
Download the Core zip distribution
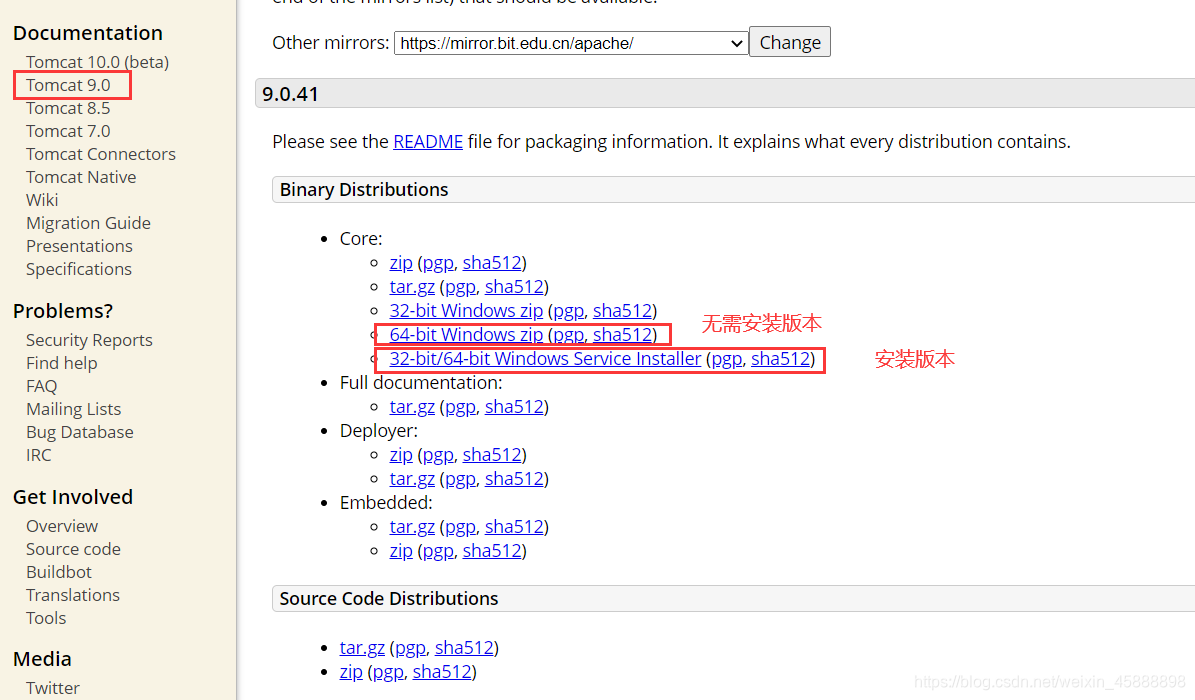pyautogui.click(x=401, y=263)
